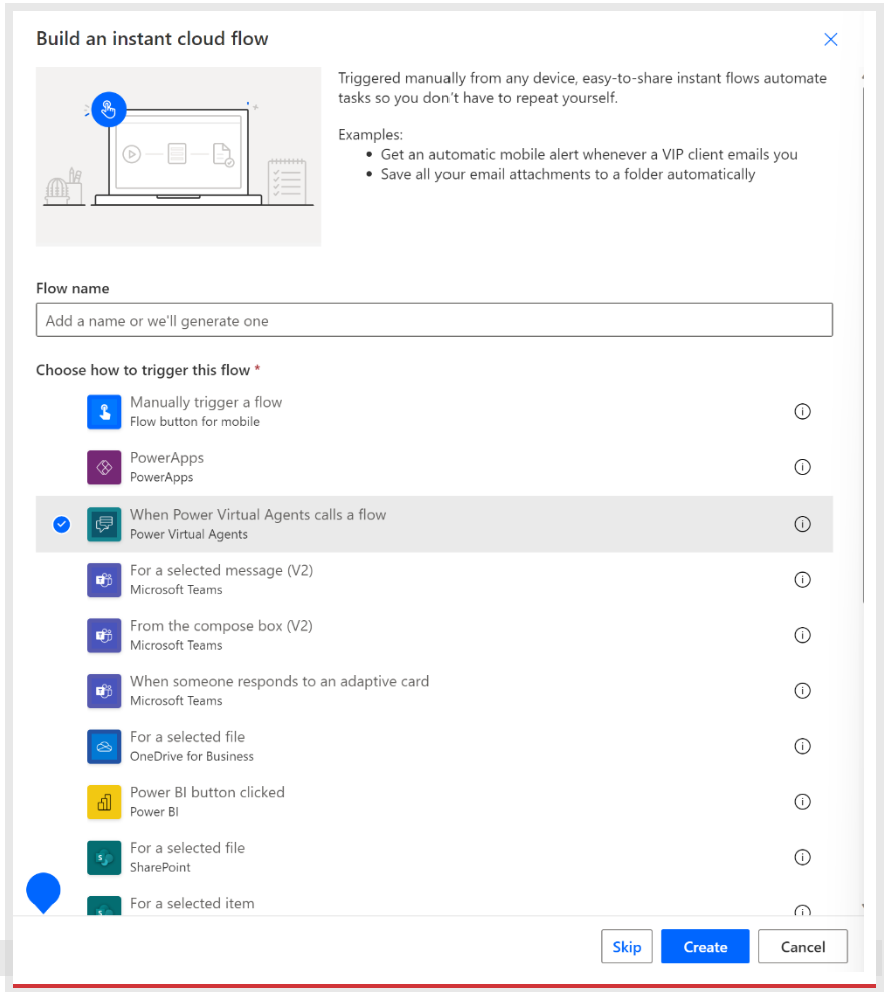Show info for SharePoint selected file trigger
The height and width of the screenshot is (992, 894).
(802, 858)
